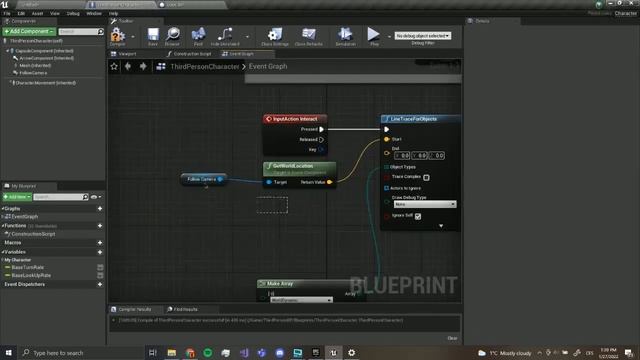Open the debug object filter dropdown
Image resolution: width=640 pixels, height=360 pixels.
[422, 36]
